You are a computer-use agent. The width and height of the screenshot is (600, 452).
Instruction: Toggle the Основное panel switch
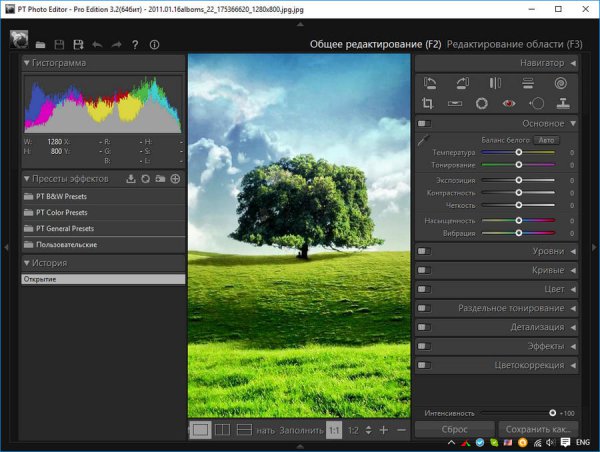click(x=424, y=123)
